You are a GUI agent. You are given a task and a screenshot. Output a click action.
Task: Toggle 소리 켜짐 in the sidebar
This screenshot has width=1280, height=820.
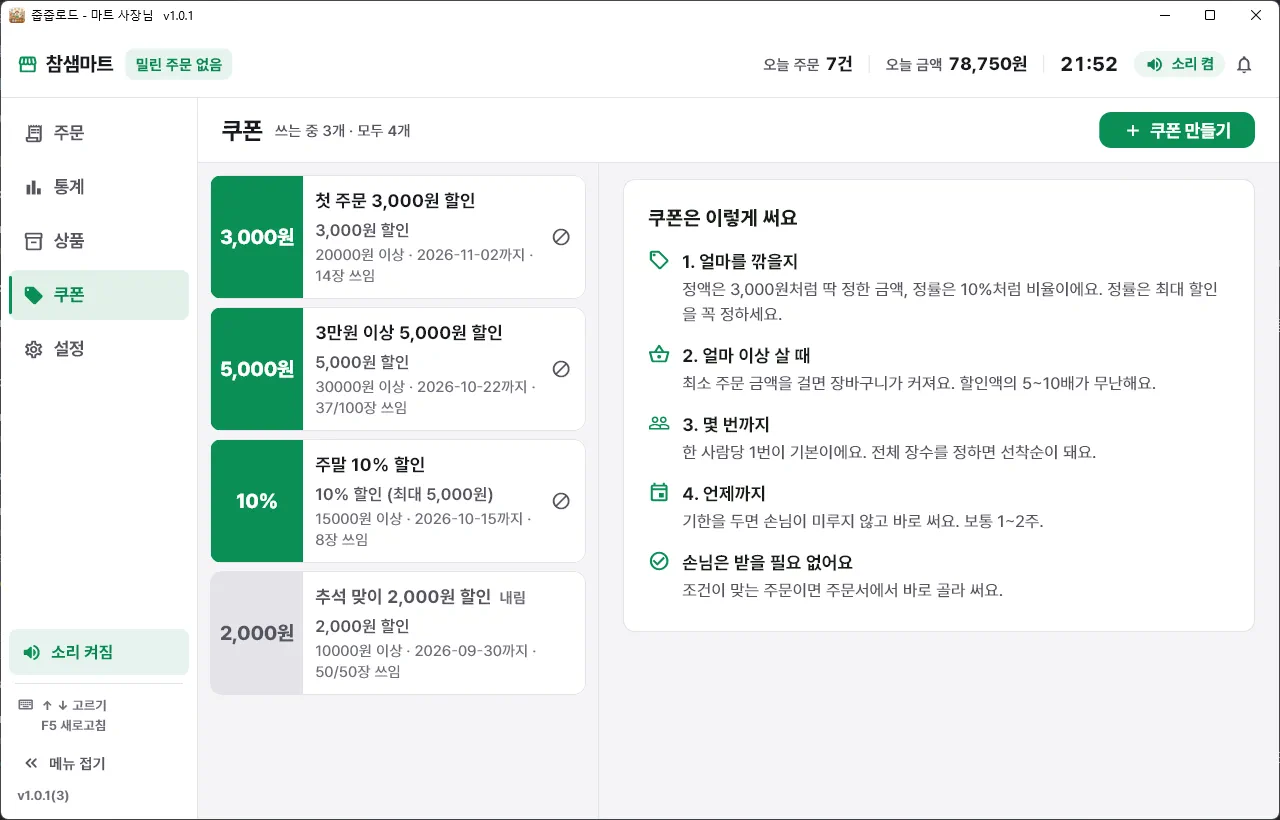point(99,652)
